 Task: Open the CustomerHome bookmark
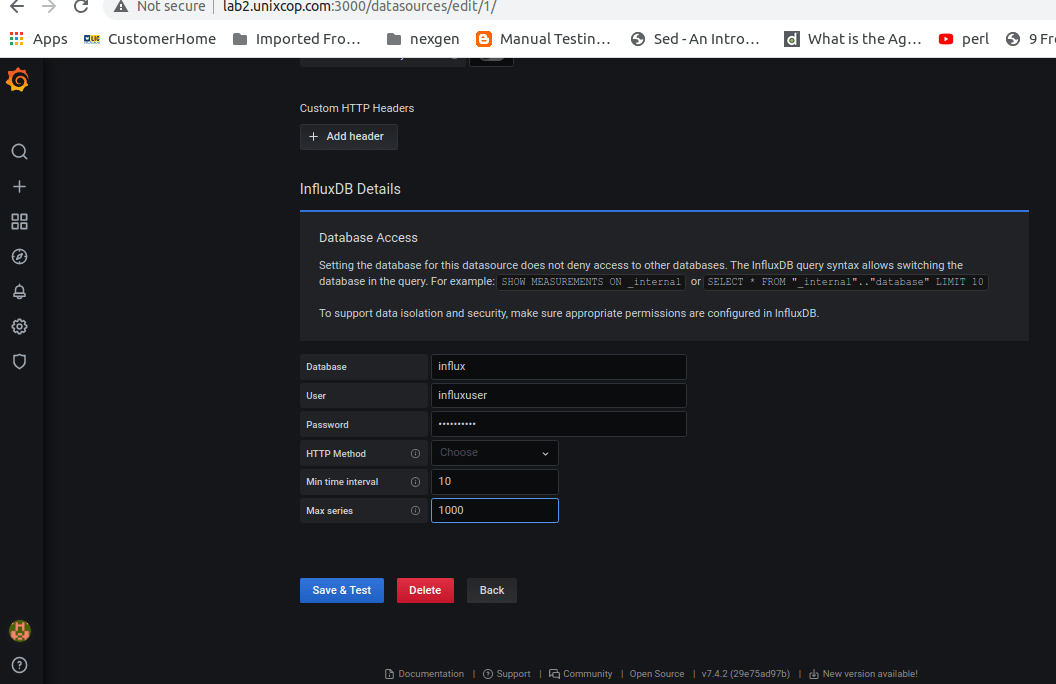click(150, 39)
